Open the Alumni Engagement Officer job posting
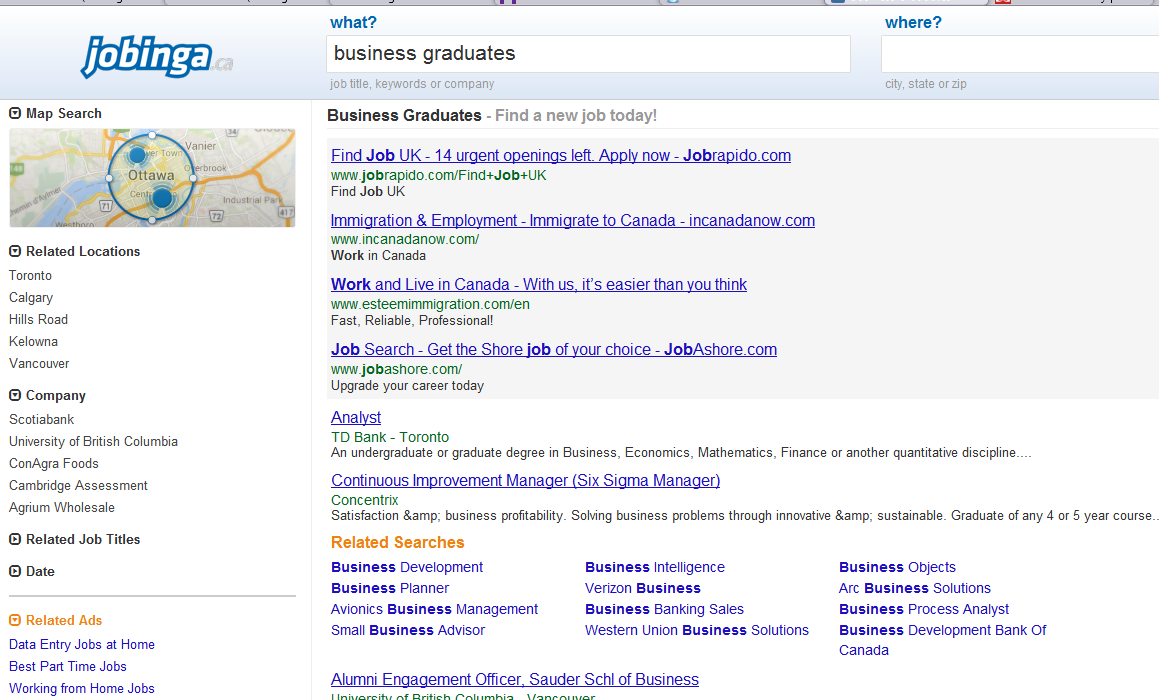 514,680
